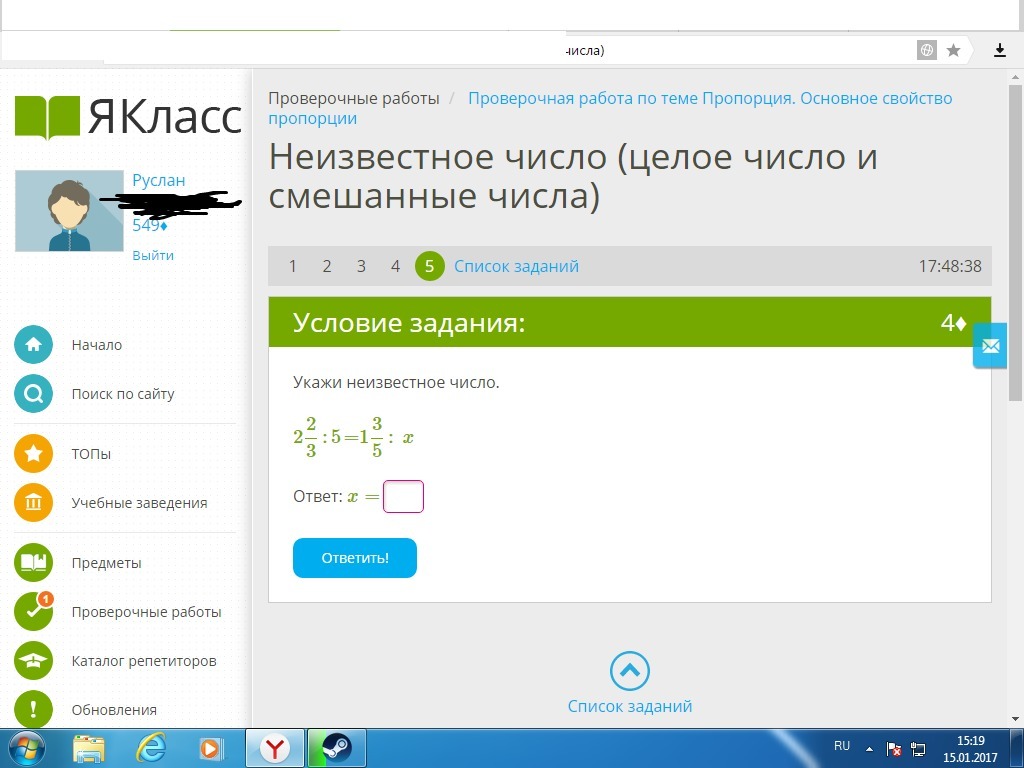Click the globe translate icon in the address bar
Image resolution: width=1024 pixels, height=768 pixels.
click(927, 50)
